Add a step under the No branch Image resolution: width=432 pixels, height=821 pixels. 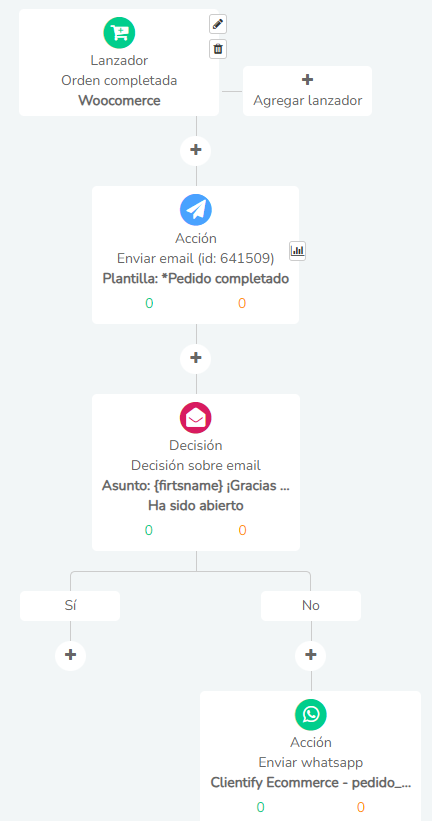(311, 655)
